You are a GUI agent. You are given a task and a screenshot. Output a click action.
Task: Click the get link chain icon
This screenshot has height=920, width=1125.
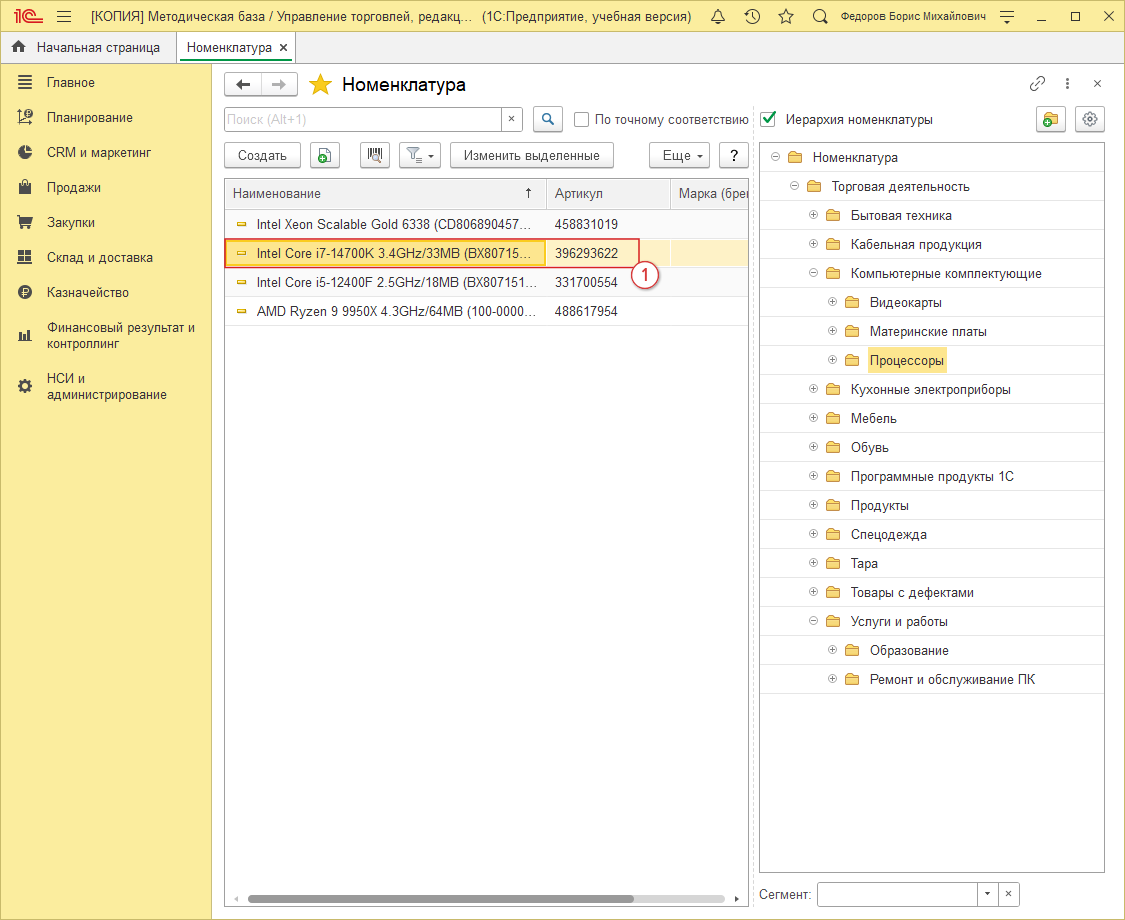tap(1037, 84)
